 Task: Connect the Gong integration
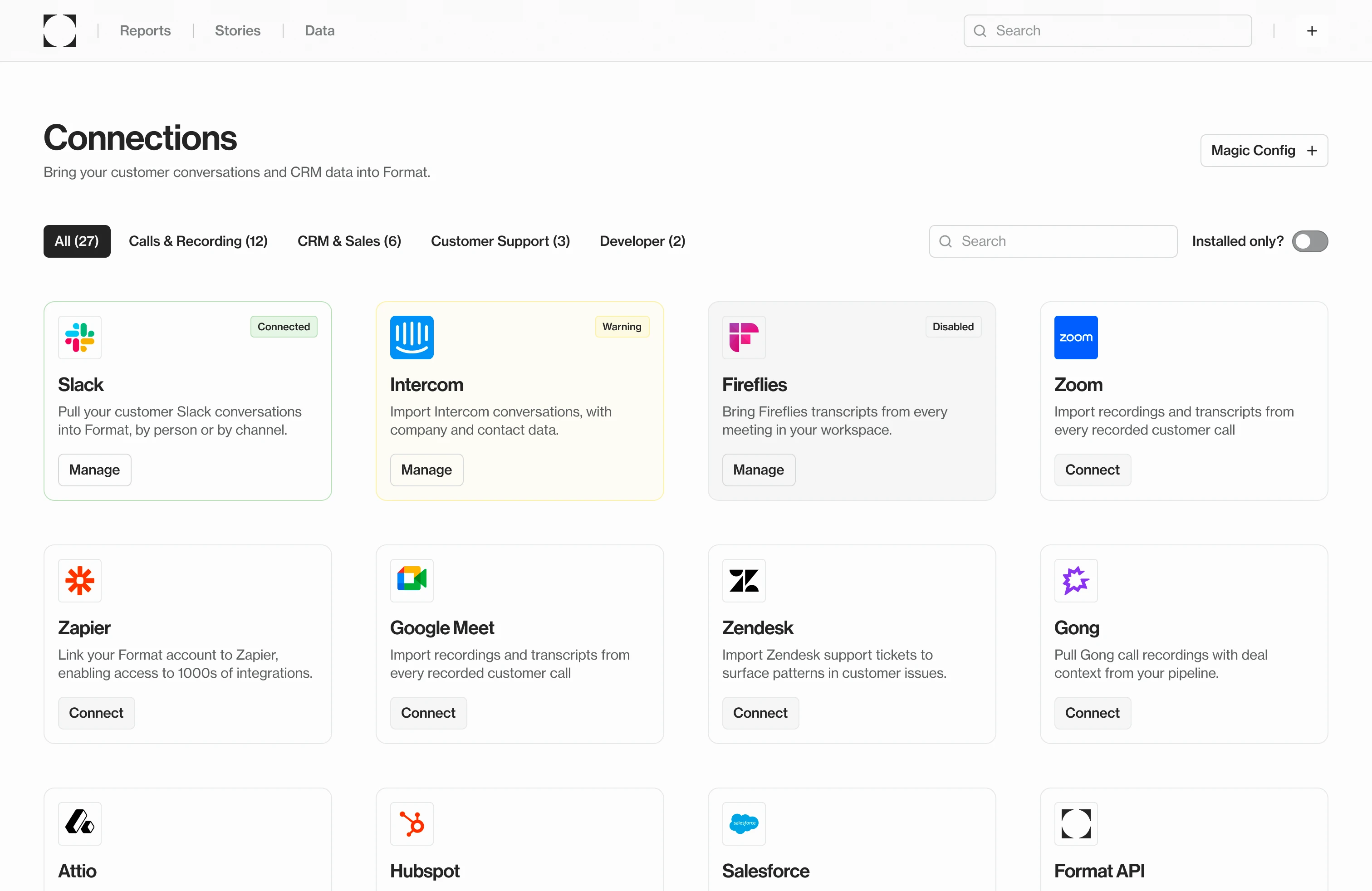(1093, 713)
